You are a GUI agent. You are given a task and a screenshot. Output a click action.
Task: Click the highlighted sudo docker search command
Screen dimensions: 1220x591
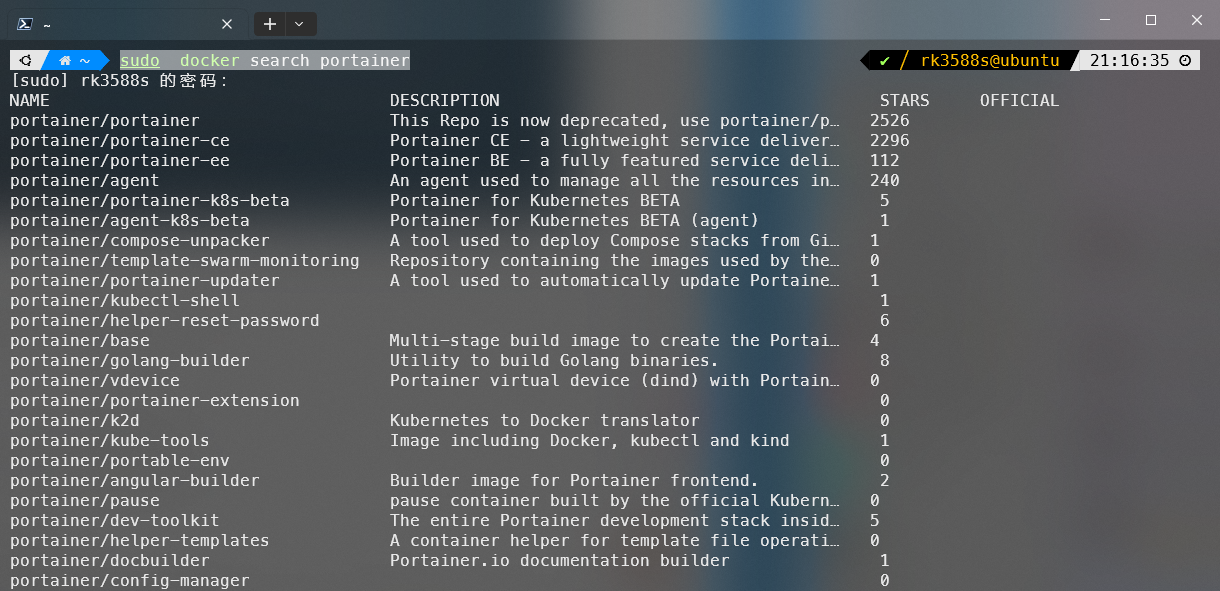coord(265,61)
